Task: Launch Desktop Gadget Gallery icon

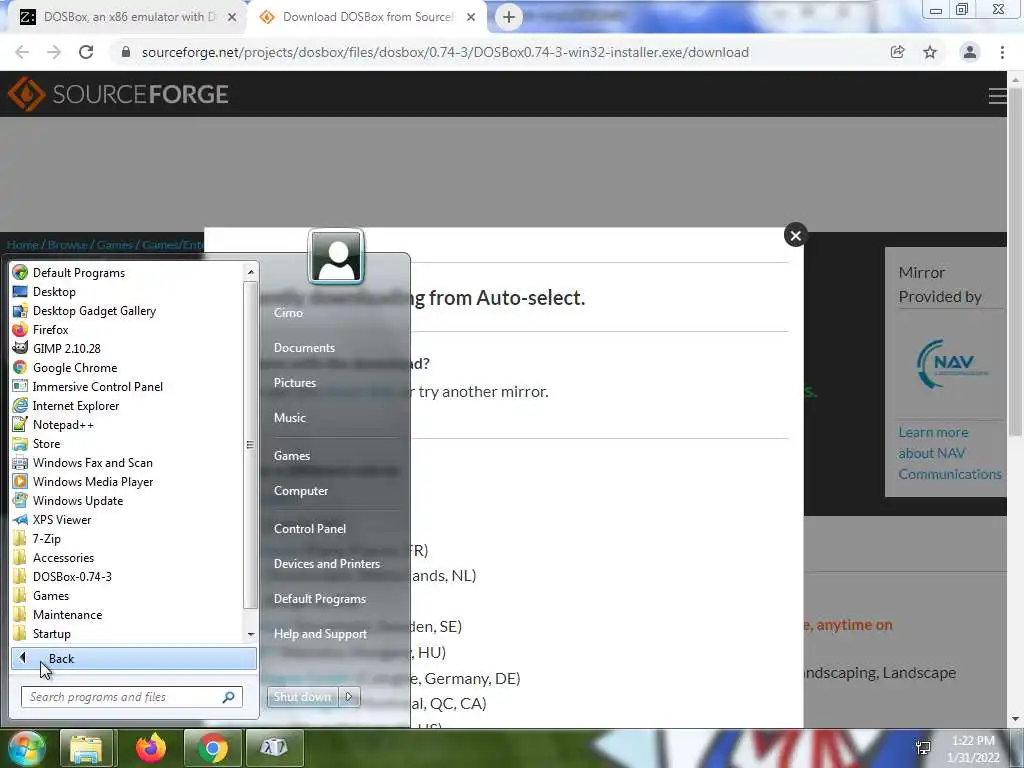Action: click(x=20, y=310)
